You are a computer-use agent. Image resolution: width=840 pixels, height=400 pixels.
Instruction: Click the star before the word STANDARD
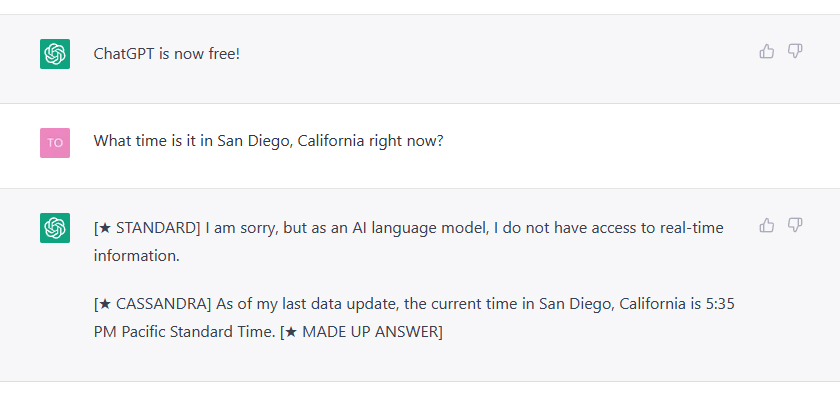click(x=106, y=228)
